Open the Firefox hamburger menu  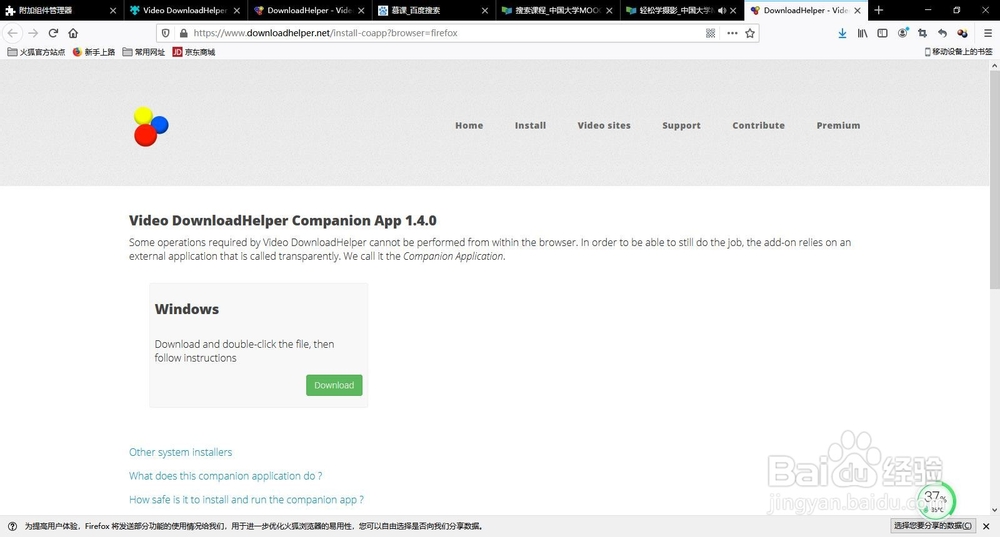click(x=988, y=33)
